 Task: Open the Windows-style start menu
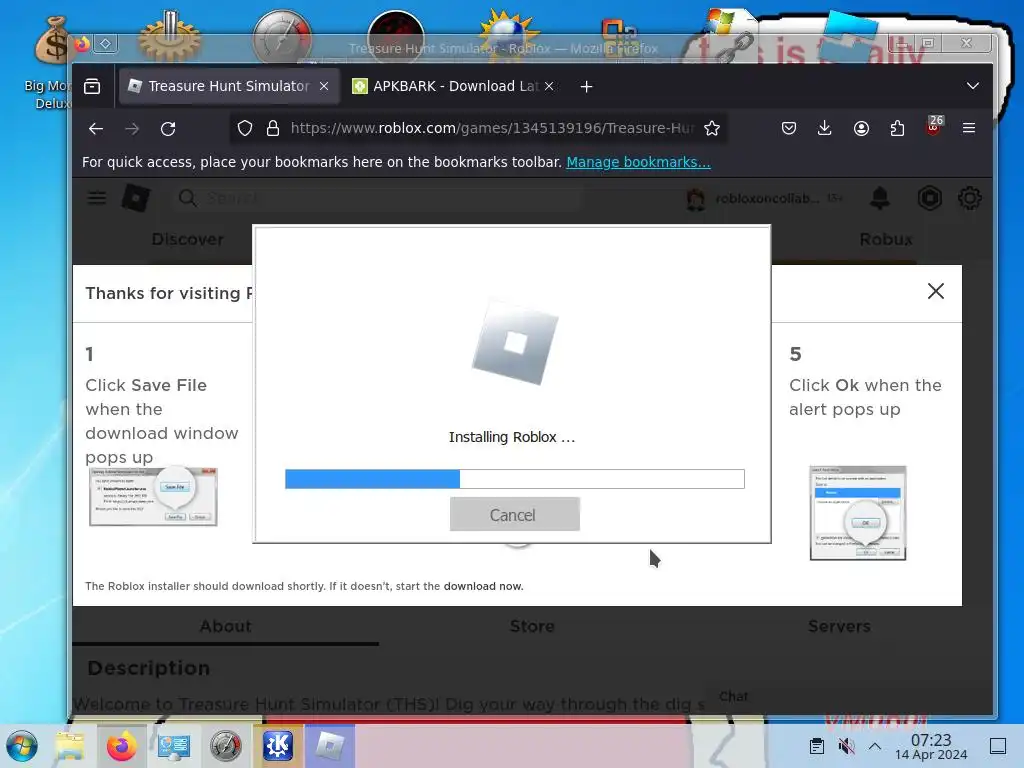[x=22, y=746]
